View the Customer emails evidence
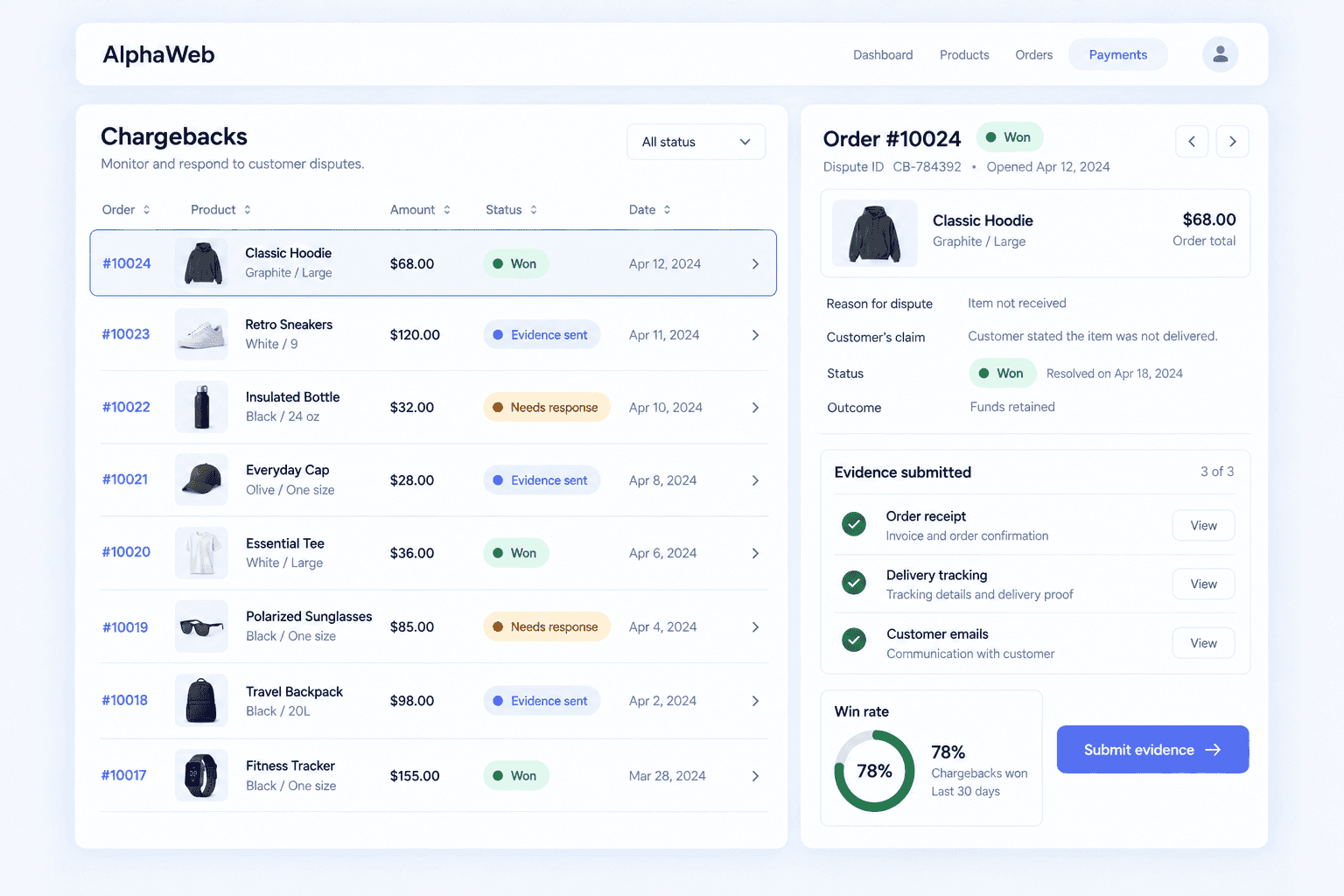Image resolution: width=1344 pixels, height=896 pixels. click(x=1203, y=643)
